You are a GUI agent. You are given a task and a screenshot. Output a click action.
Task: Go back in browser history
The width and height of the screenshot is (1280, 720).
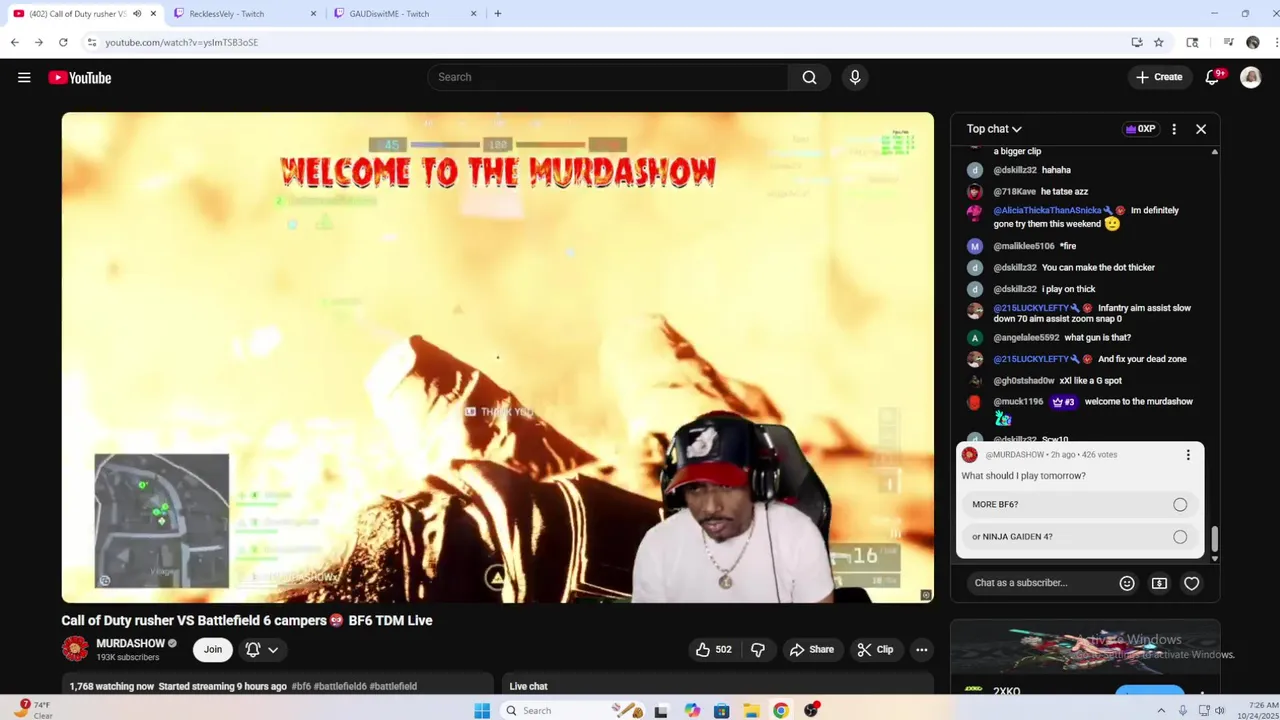pyautogui.click(x=15, y=42)
